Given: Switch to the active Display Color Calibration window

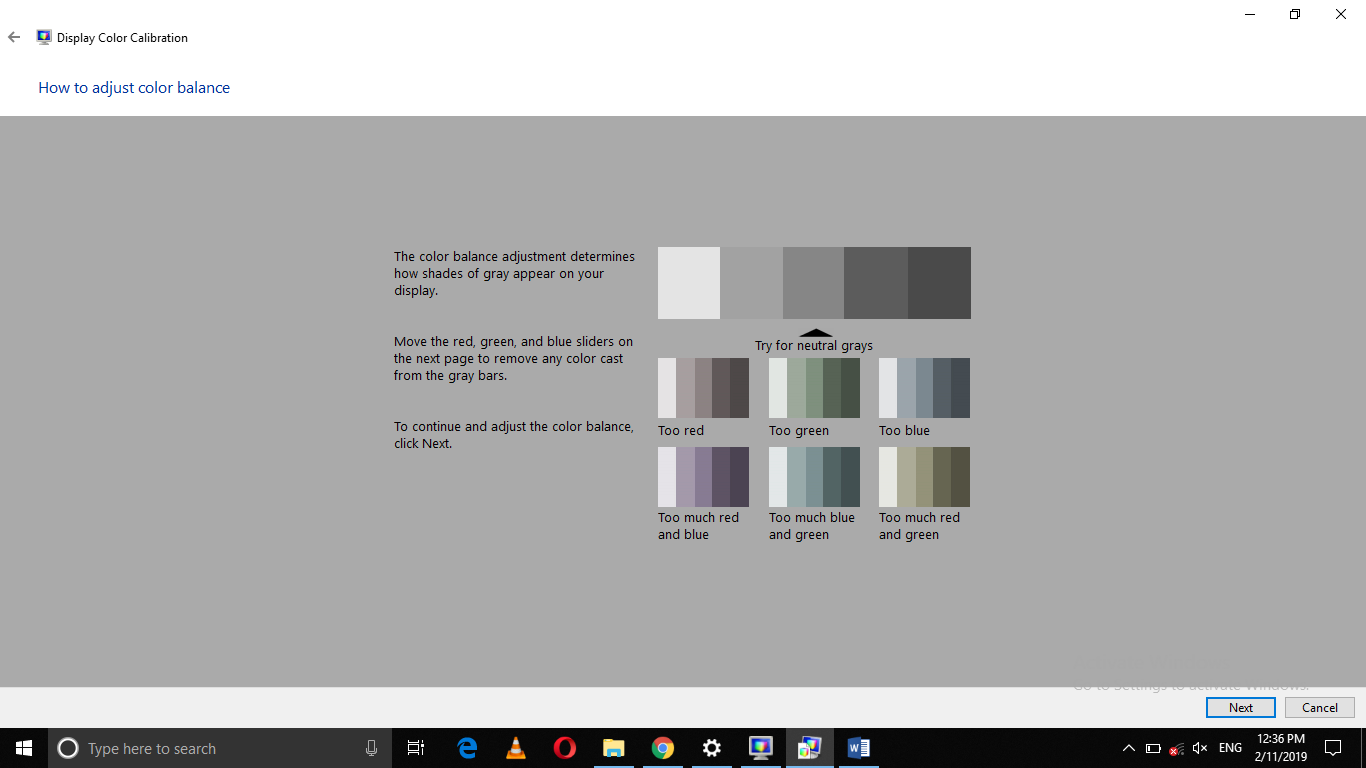Looking at the screenshot, I should pyautogui.click(x=809, y=748).
